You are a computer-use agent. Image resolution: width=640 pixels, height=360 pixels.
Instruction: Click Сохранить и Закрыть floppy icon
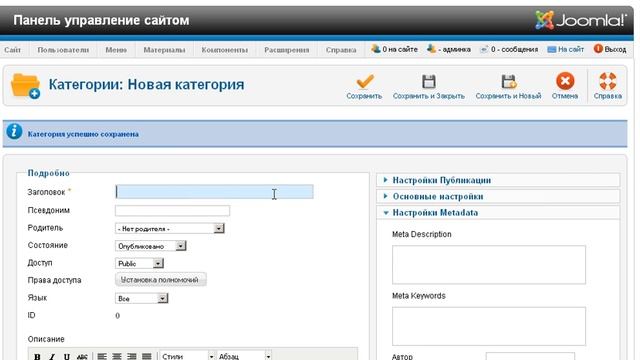point(429,81)
